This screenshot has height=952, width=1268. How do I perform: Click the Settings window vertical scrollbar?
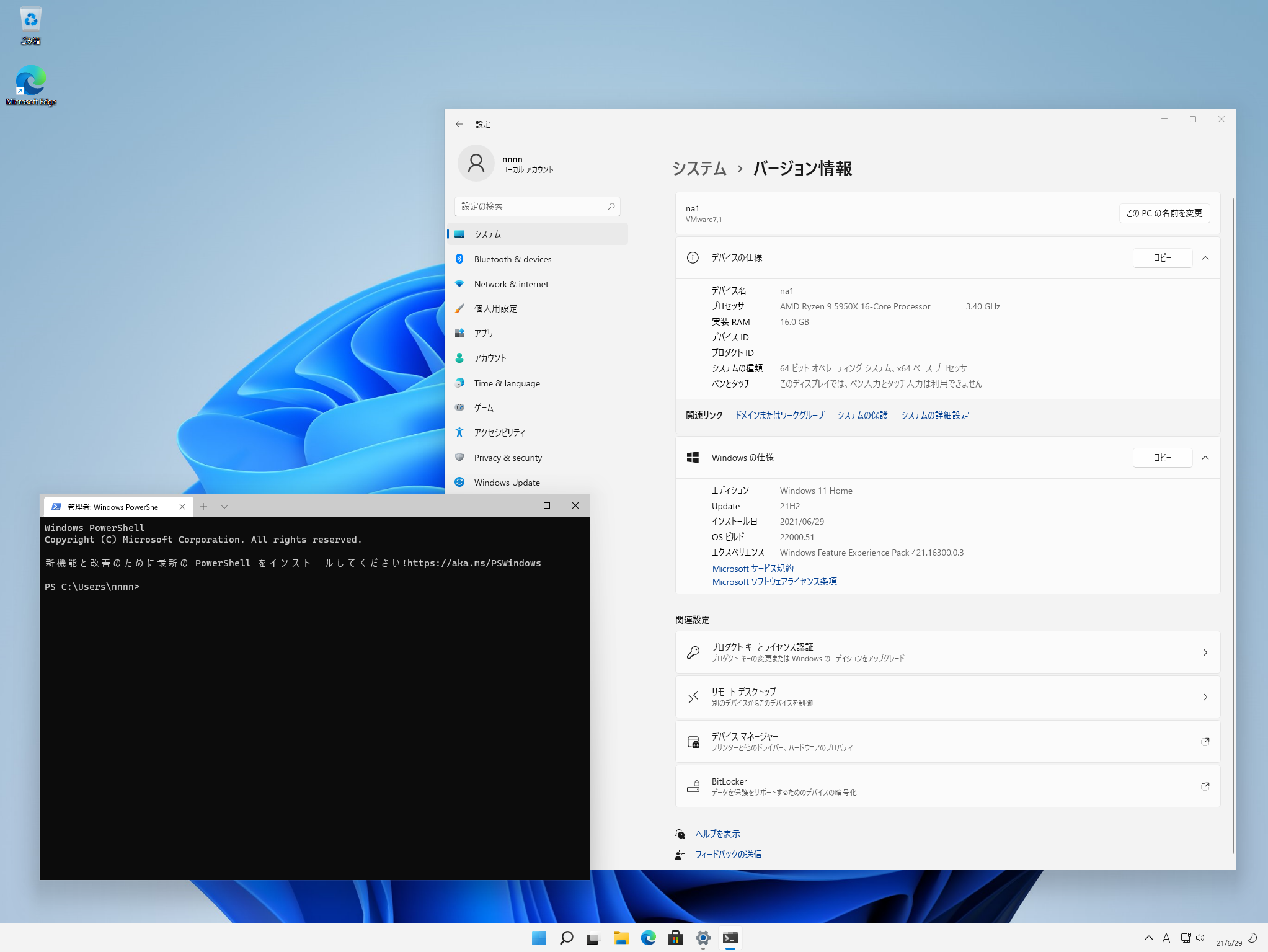[1233, 525]
